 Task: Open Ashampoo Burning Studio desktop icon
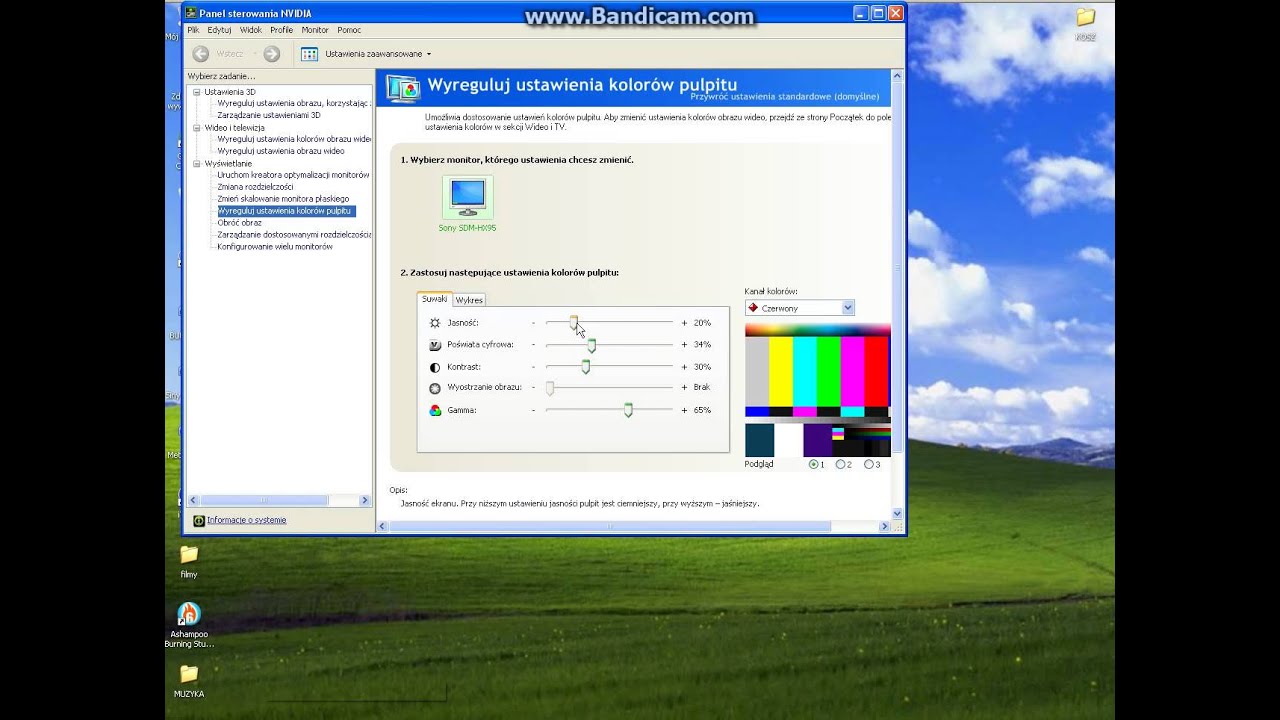pos(189,613)
